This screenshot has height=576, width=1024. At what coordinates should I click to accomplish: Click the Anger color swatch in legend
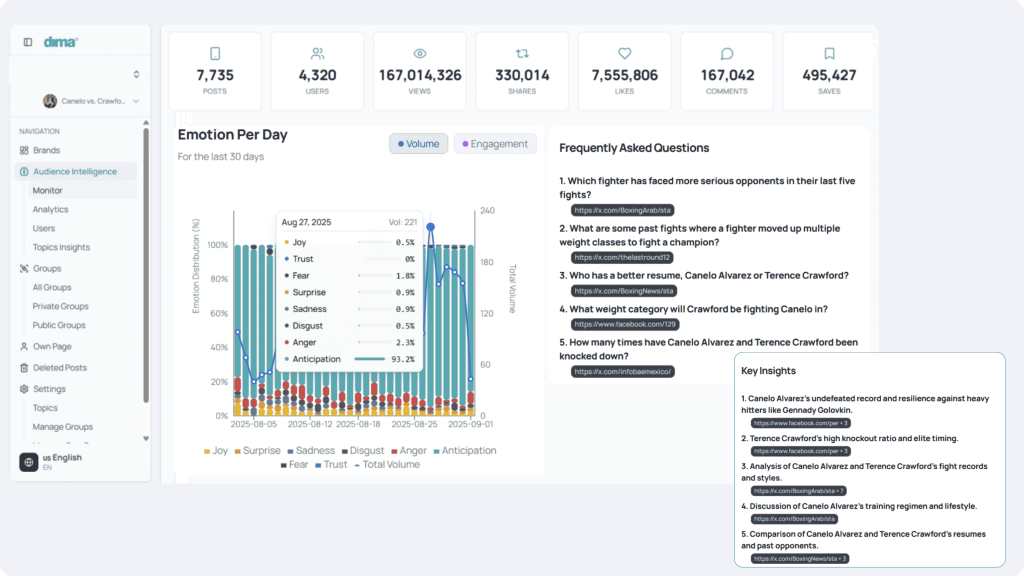pyautogui.click(x=395, y=451)
